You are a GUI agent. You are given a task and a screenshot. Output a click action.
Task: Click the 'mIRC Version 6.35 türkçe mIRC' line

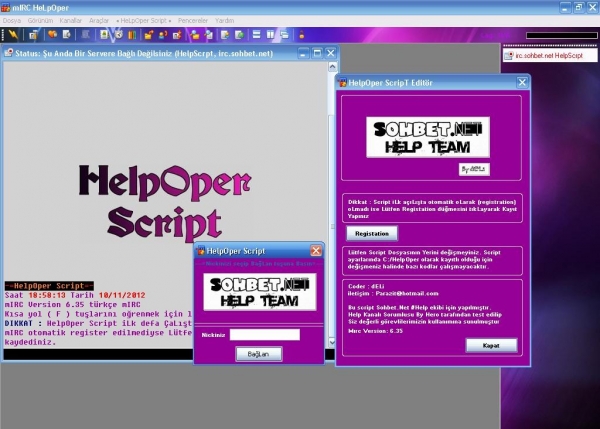coord(73,305)
